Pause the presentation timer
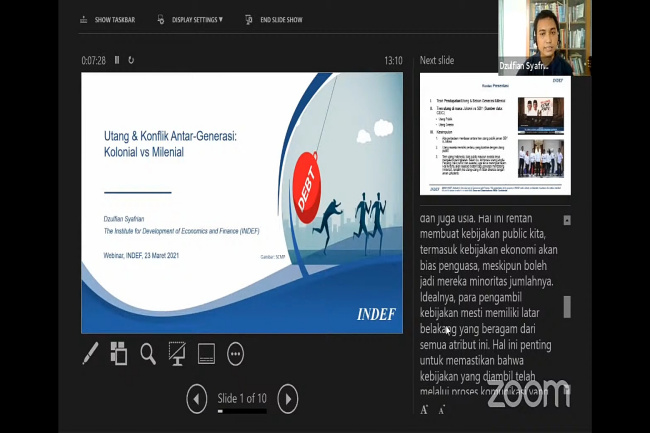Screen dimensions: 650x433 click(116, 60)
